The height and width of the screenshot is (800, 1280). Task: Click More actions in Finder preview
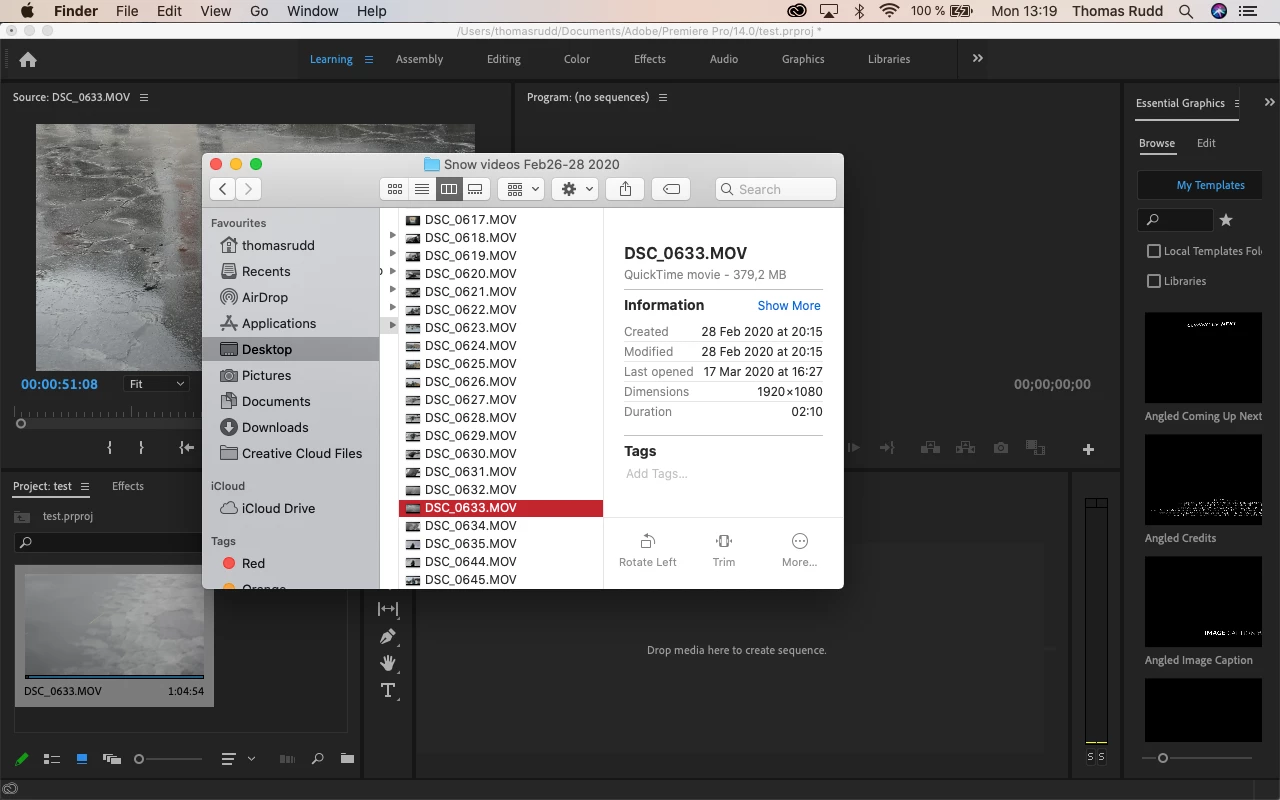(799, 550)
